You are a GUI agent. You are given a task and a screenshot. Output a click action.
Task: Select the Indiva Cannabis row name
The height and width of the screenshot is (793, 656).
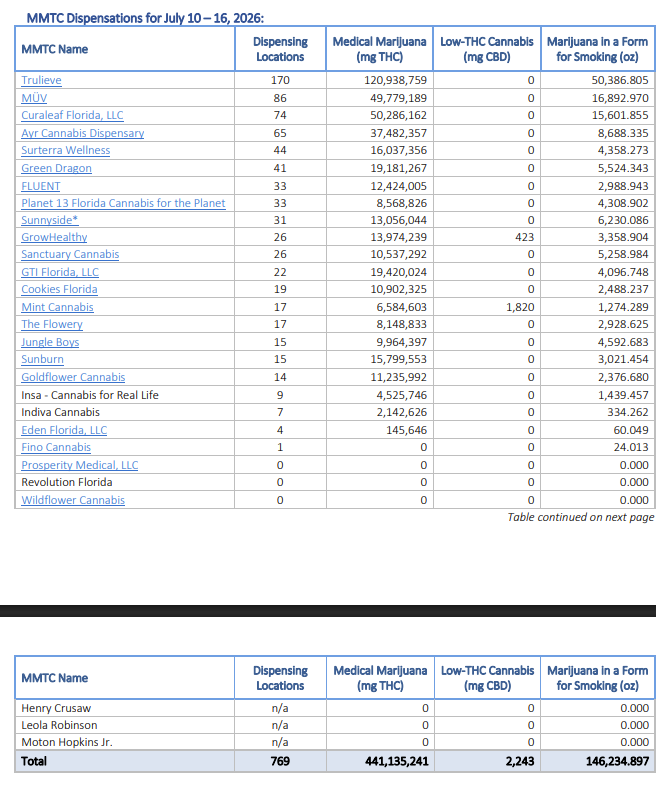(x=60, y=412)
